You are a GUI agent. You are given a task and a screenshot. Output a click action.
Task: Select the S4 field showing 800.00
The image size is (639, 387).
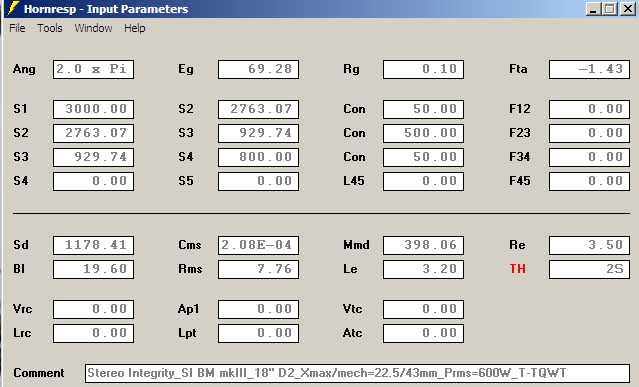click(258, 157)
